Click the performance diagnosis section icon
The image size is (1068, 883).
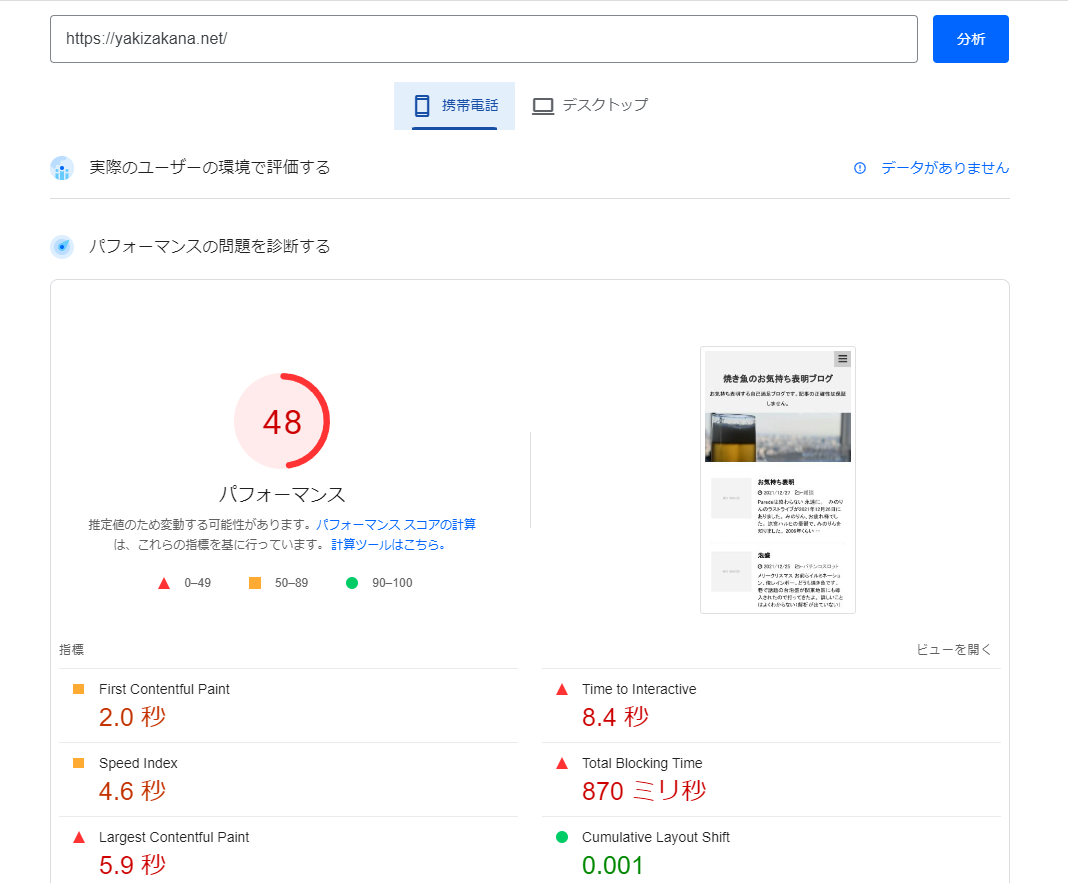point(62,246)
